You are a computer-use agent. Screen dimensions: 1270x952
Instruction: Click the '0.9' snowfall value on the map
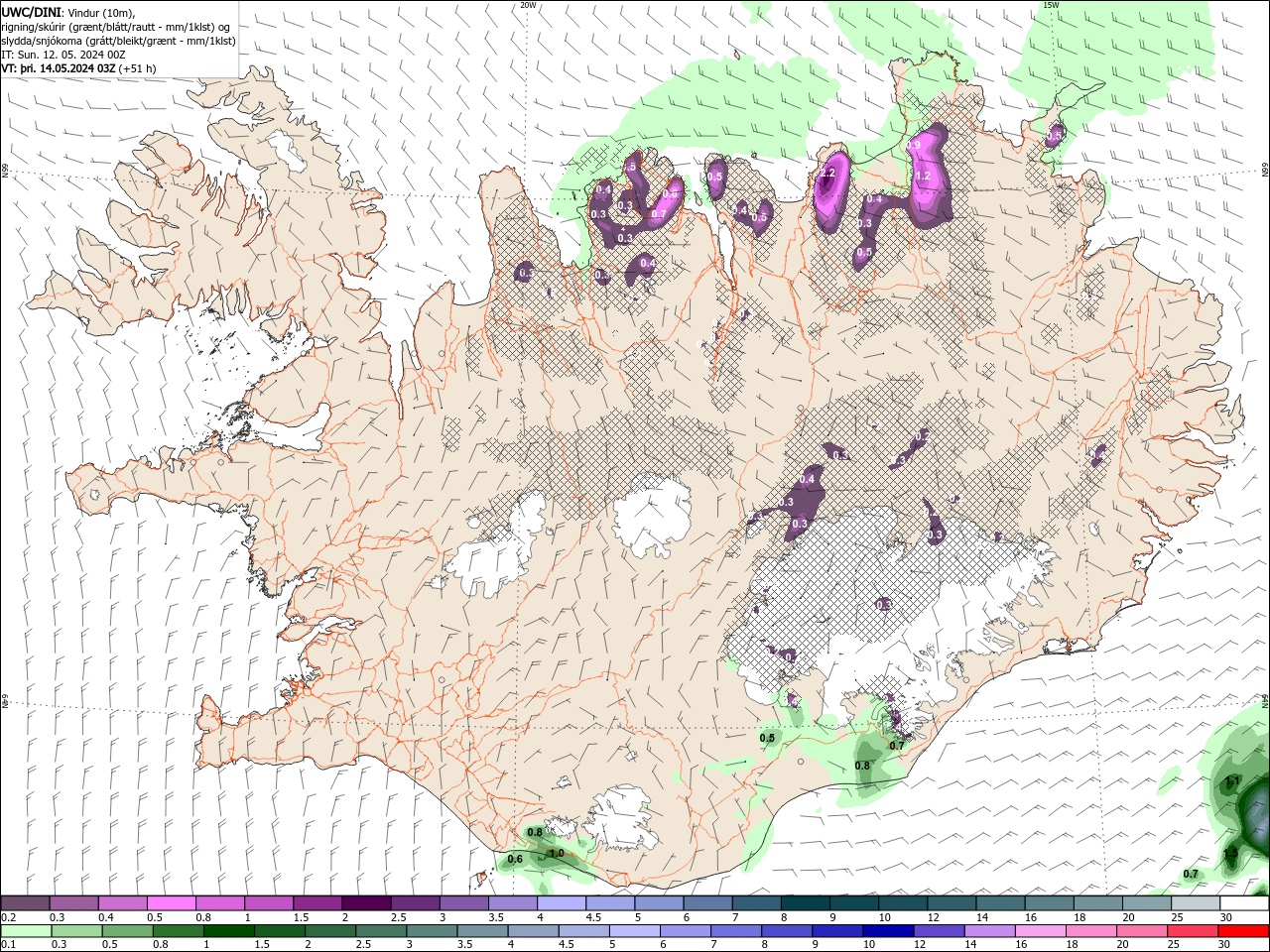tap(914, 145)
